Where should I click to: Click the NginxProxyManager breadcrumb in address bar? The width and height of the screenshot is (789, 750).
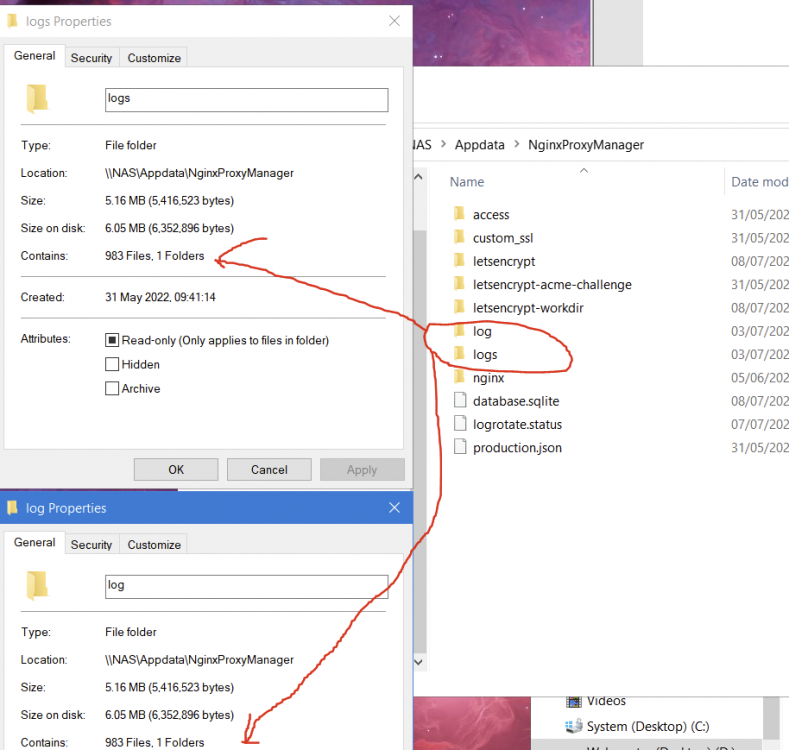586,145
